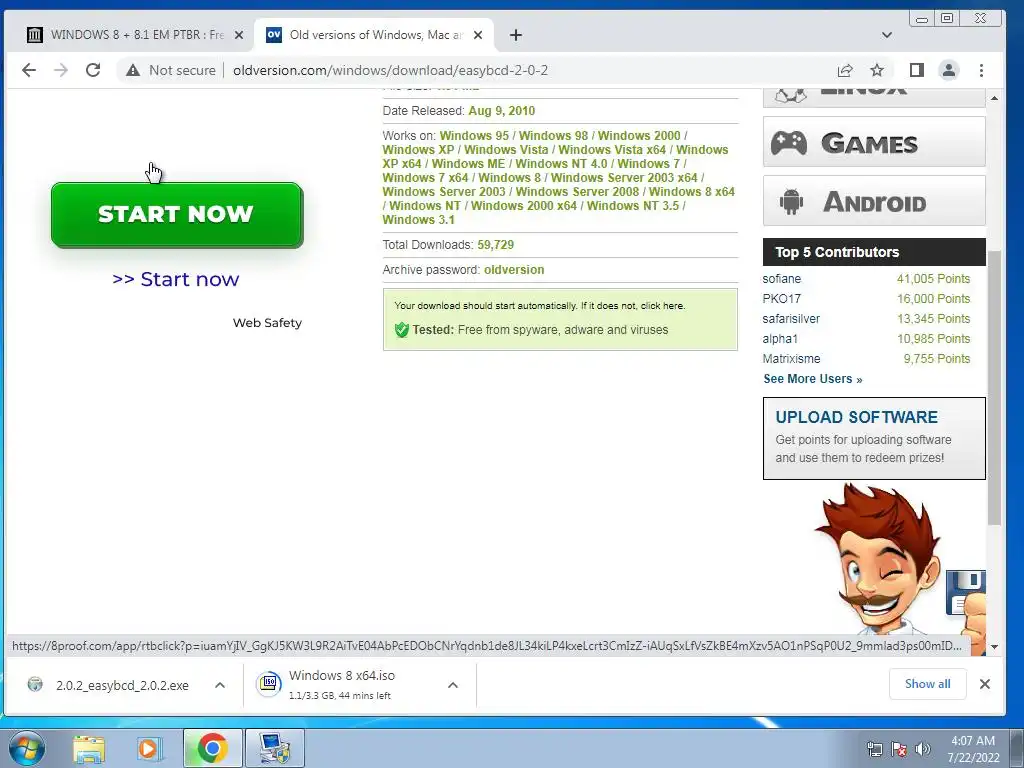This screenshot has height=768, width=1024.
Task: Click Show all downloads button
Action: (x=927, y=684)
